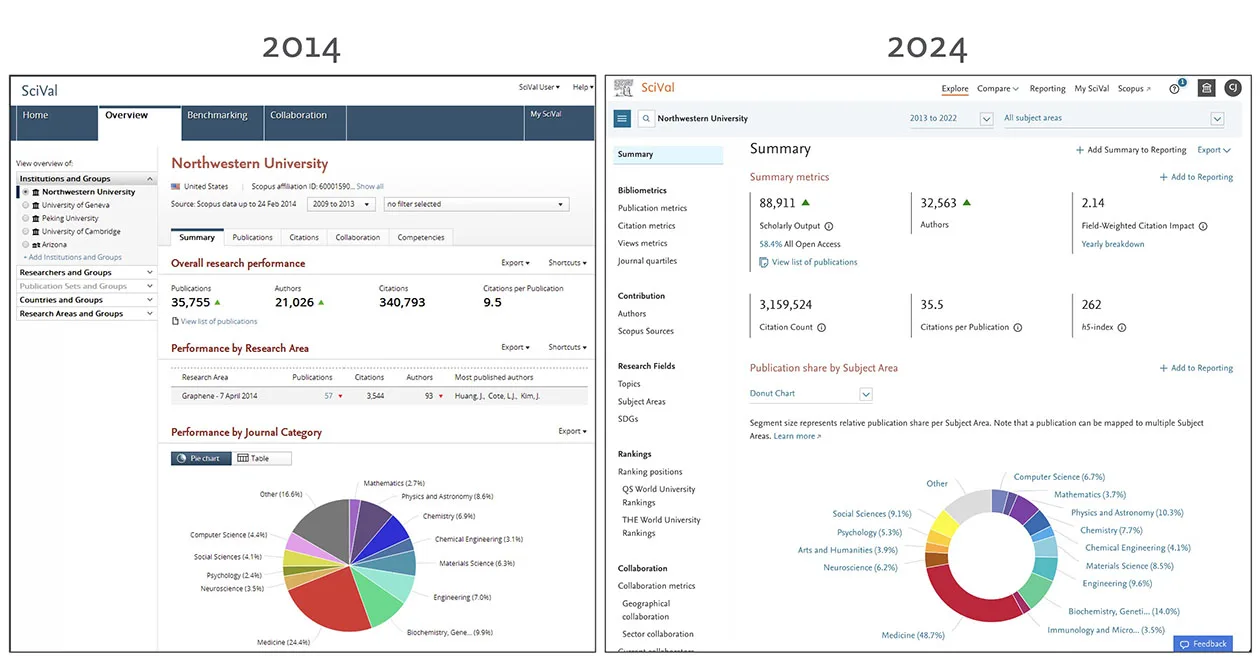Click the hamburger menu icon in the 2024 sidebar
The image size is (1260, 663).
pos(622,118)
